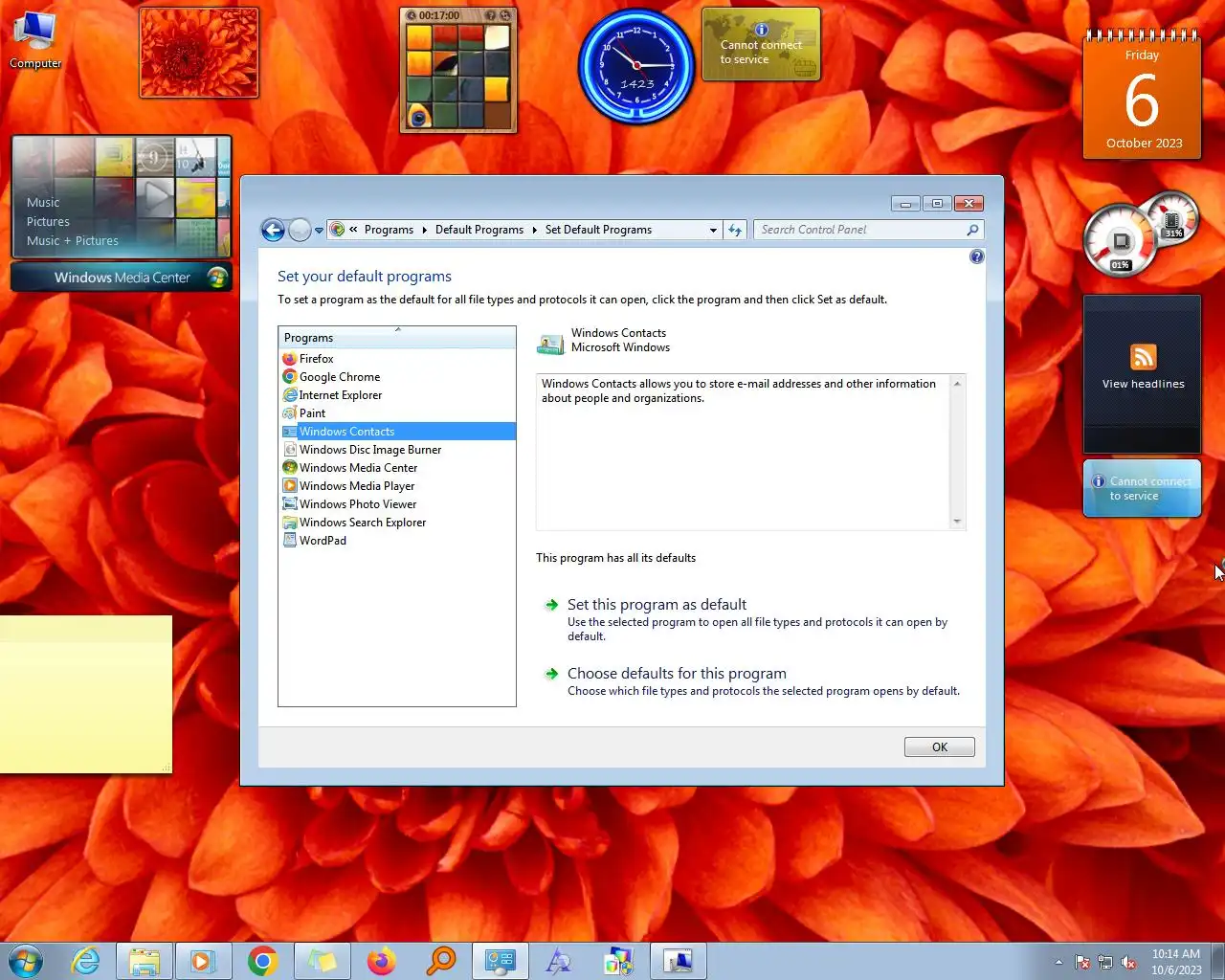The width and height of the screenshot is (1225, 980).
Task: Open Windows Explorer from the taskbar
Action: click(x=145, y=961)
